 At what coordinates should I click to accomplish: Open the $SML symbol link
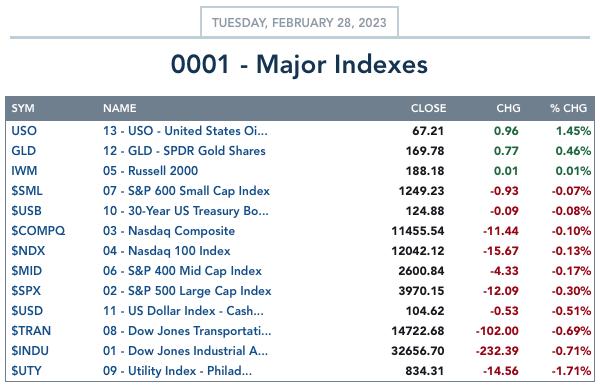(x=27, y=191)
